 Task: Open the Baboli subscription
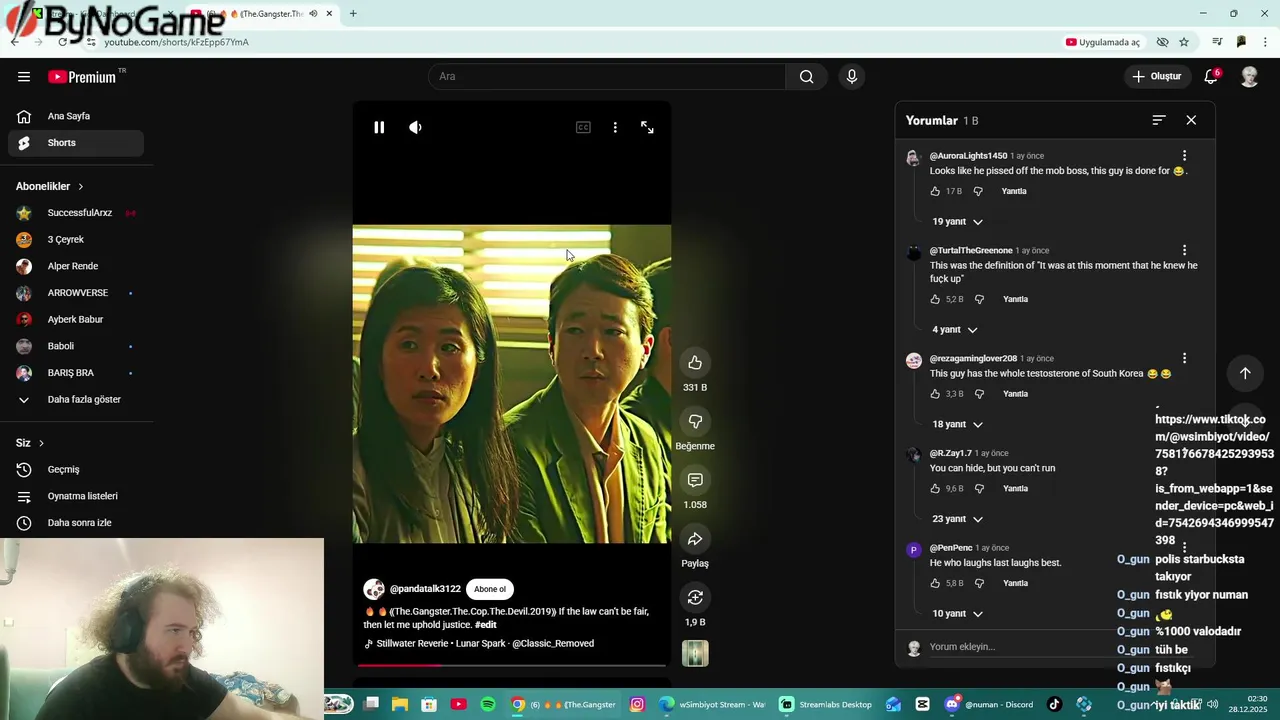76,346
